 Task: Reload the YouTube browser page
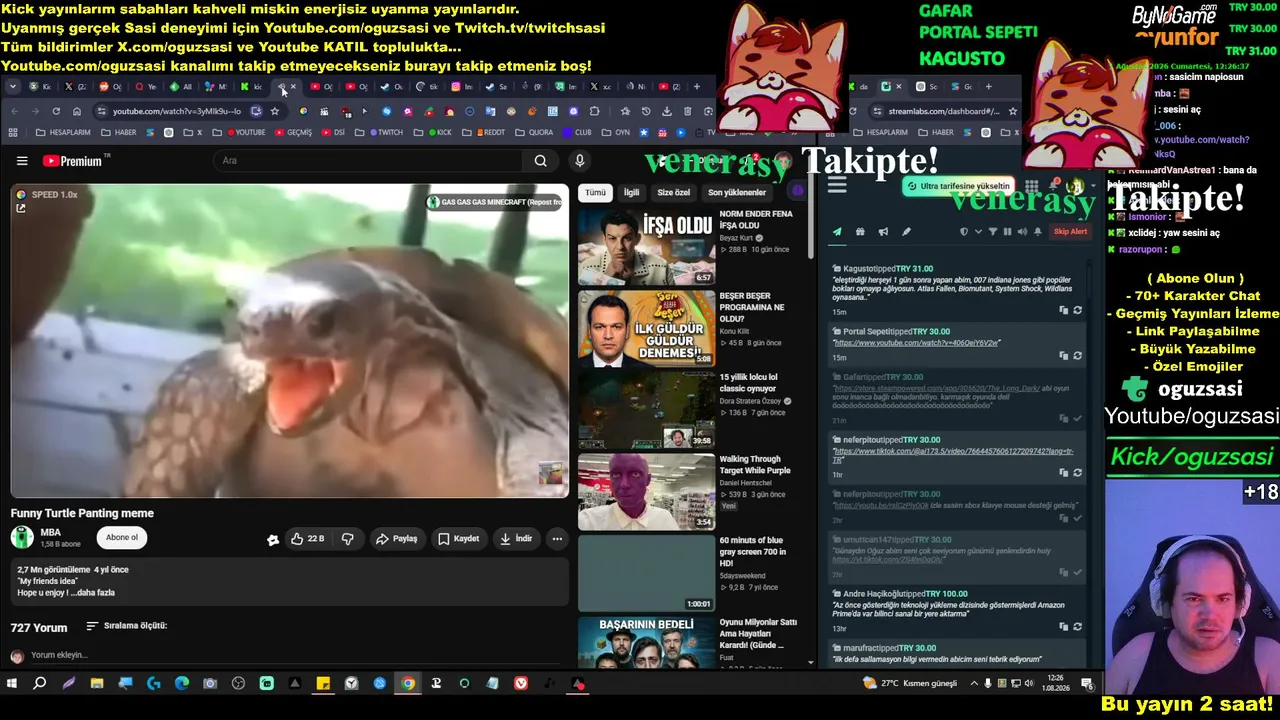coord(56,111)
